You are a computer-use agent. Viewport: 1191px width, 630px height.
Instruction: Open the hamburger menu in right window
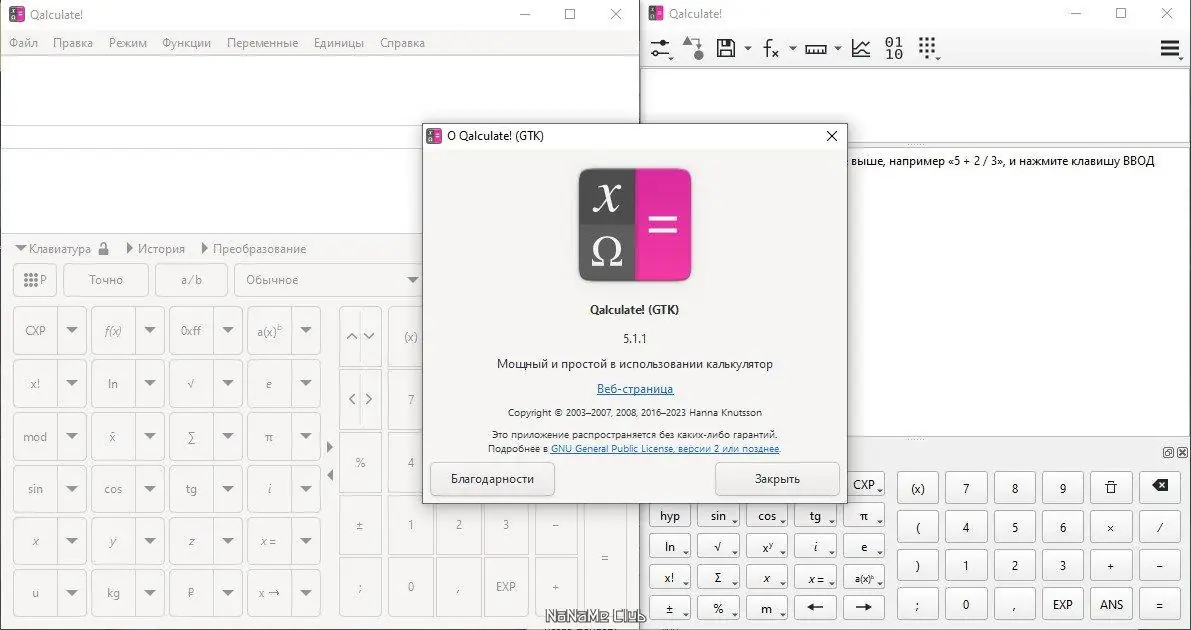1170,49
